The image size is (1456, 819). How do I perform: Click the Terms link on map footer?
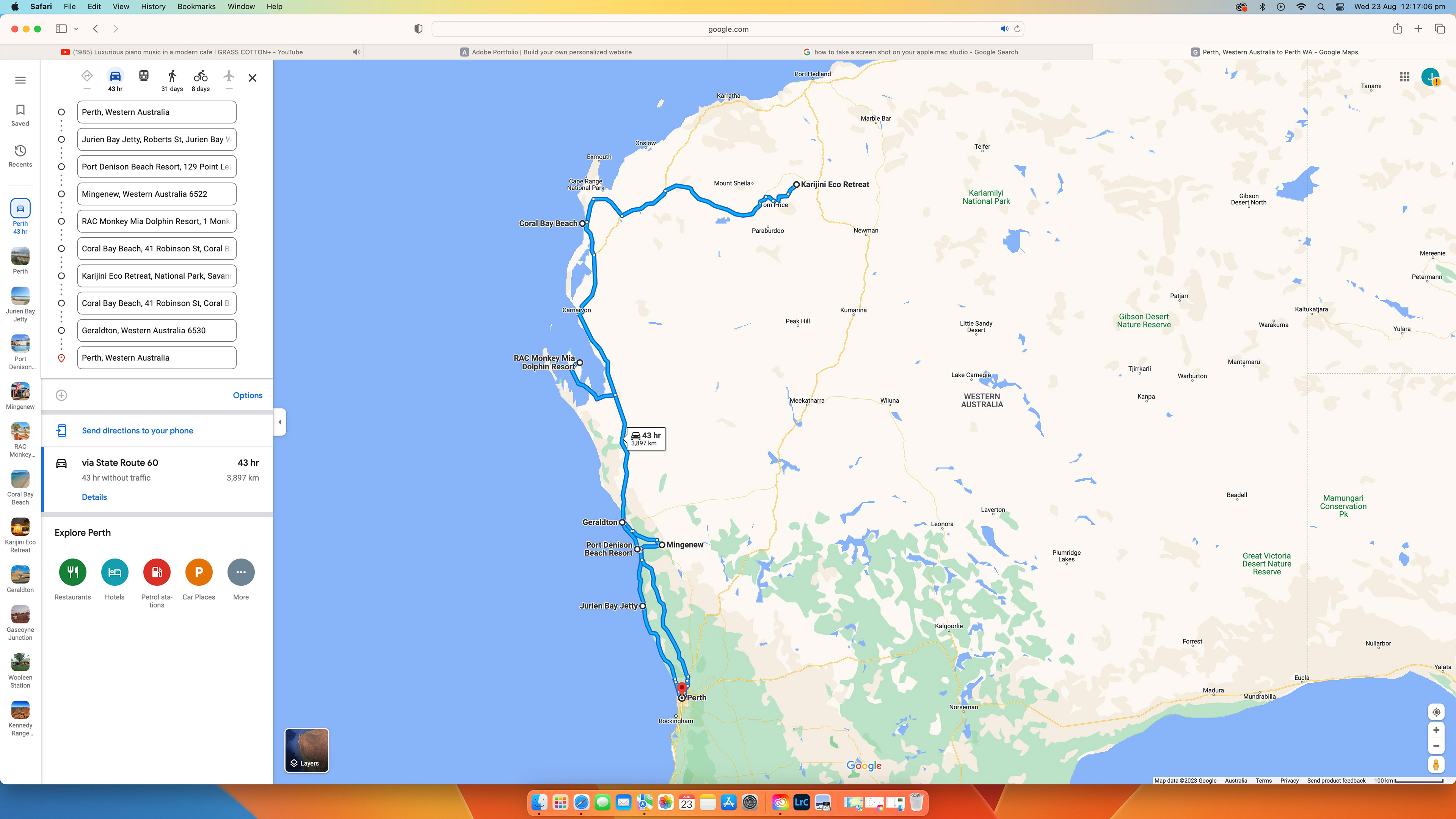(1264, 781)
